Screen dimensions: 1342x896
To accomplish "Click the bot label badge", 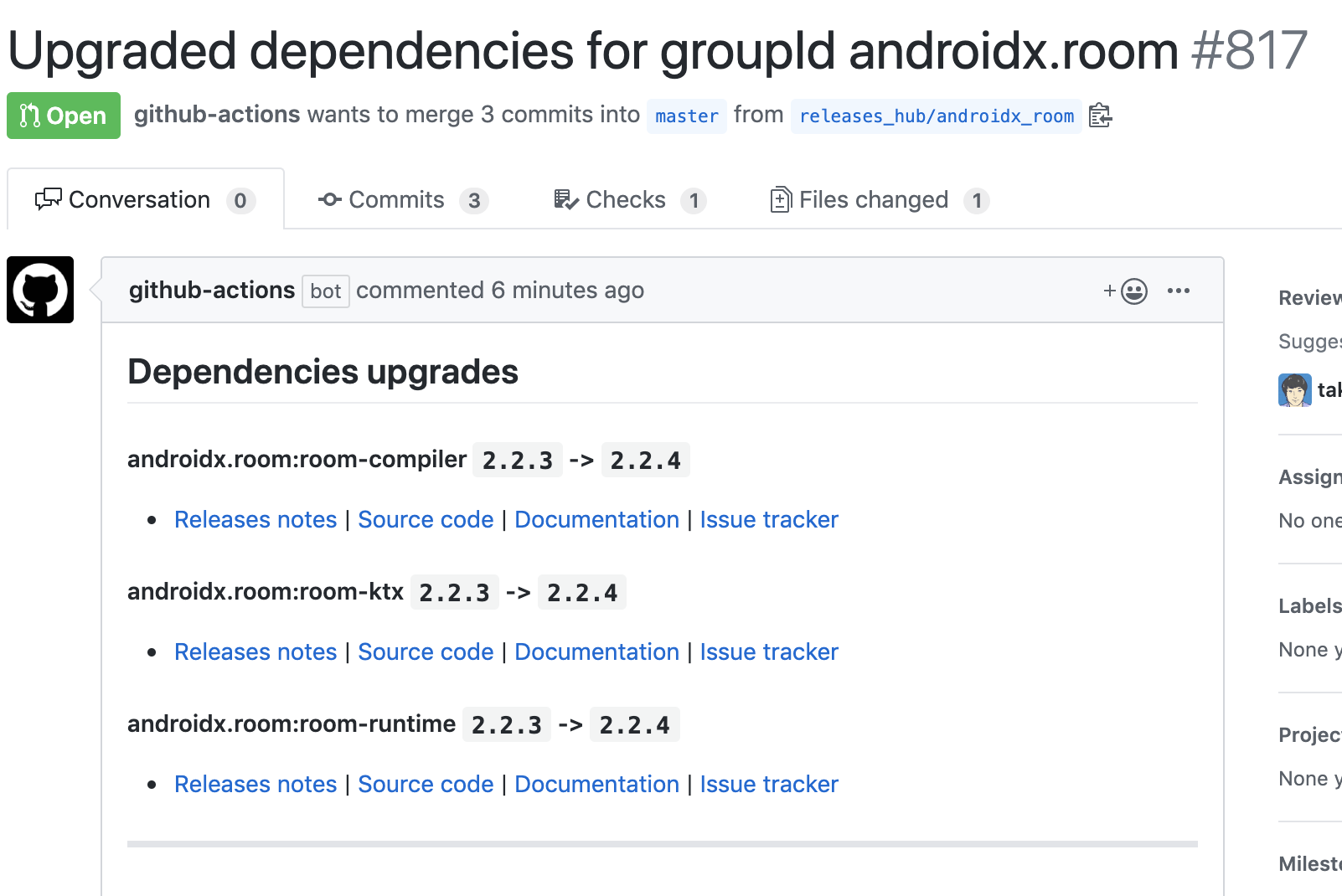I will coord(326,291).
